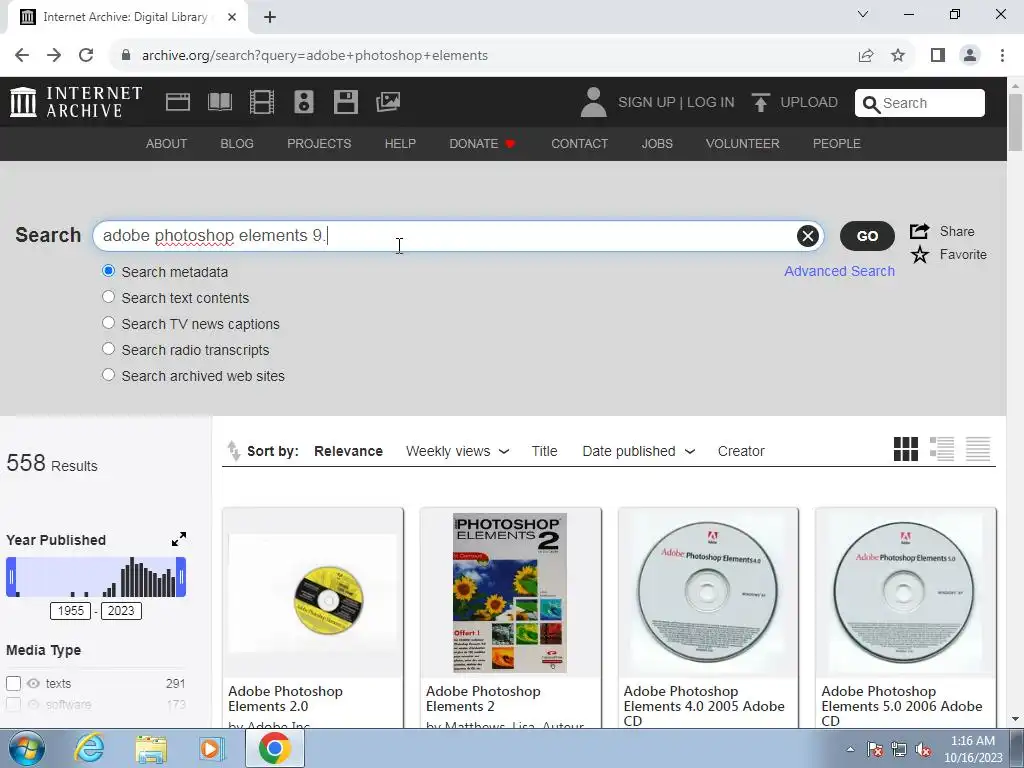Open the PROJECTS menu item
This screenshot has width=1024, height=768.
(x=319, y=144)
